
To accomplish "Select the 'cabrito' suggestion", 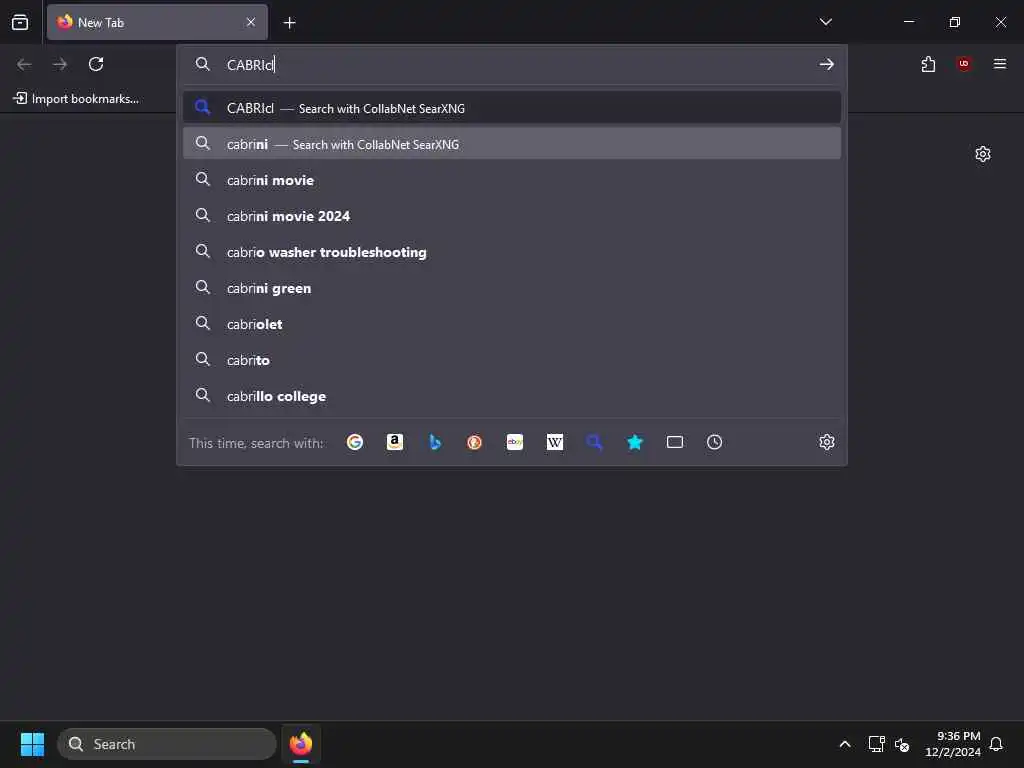I will click(x=511, y=360).
